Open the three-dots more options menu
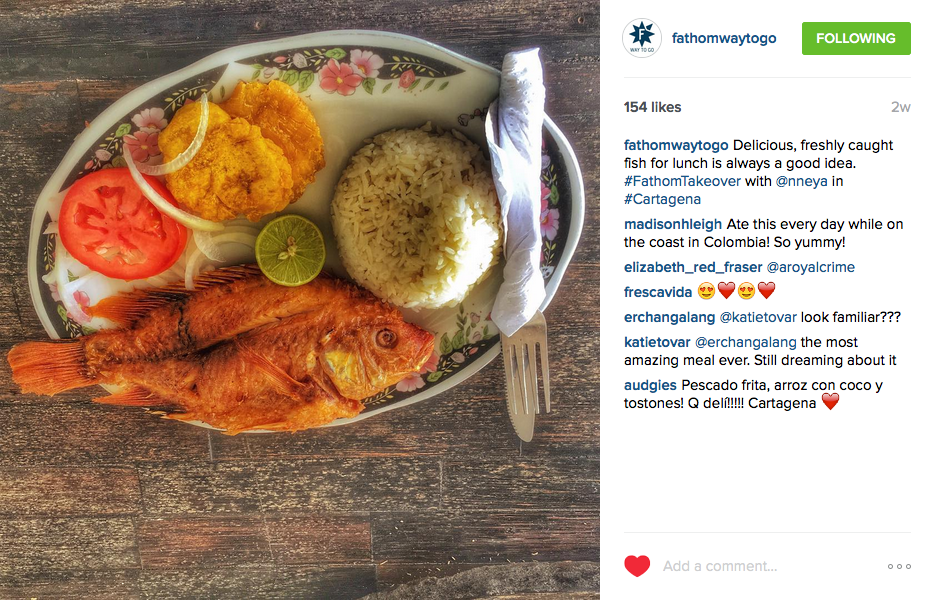 [899, 566]
